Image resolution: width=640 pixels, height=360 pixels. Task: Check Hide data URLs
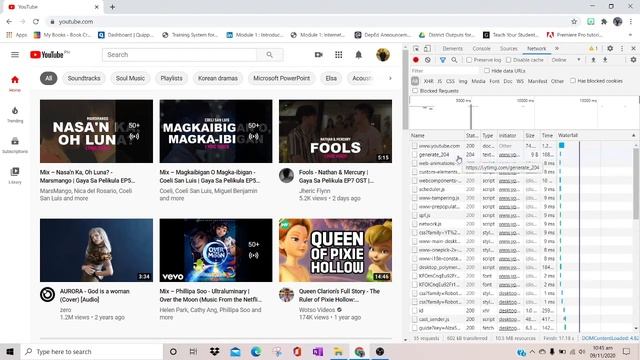[x=487, y=70]
